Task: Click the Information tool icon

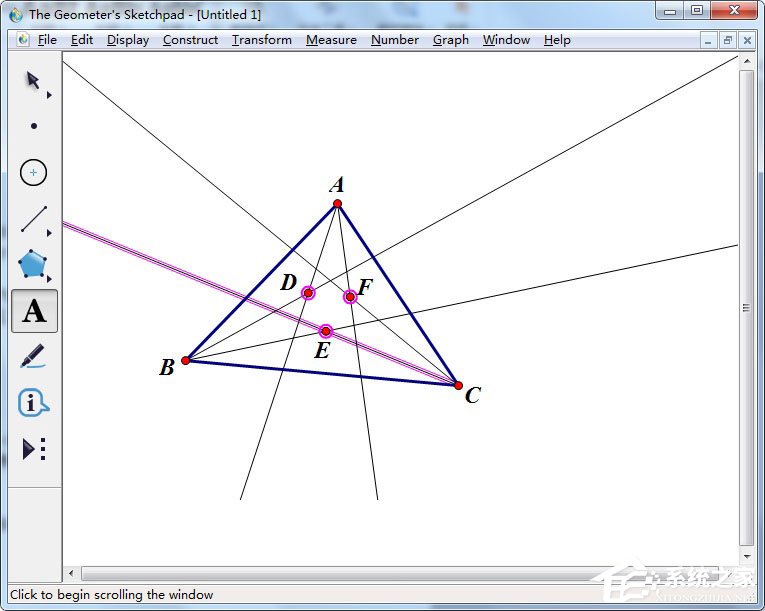Action: (x=33, y=403)
